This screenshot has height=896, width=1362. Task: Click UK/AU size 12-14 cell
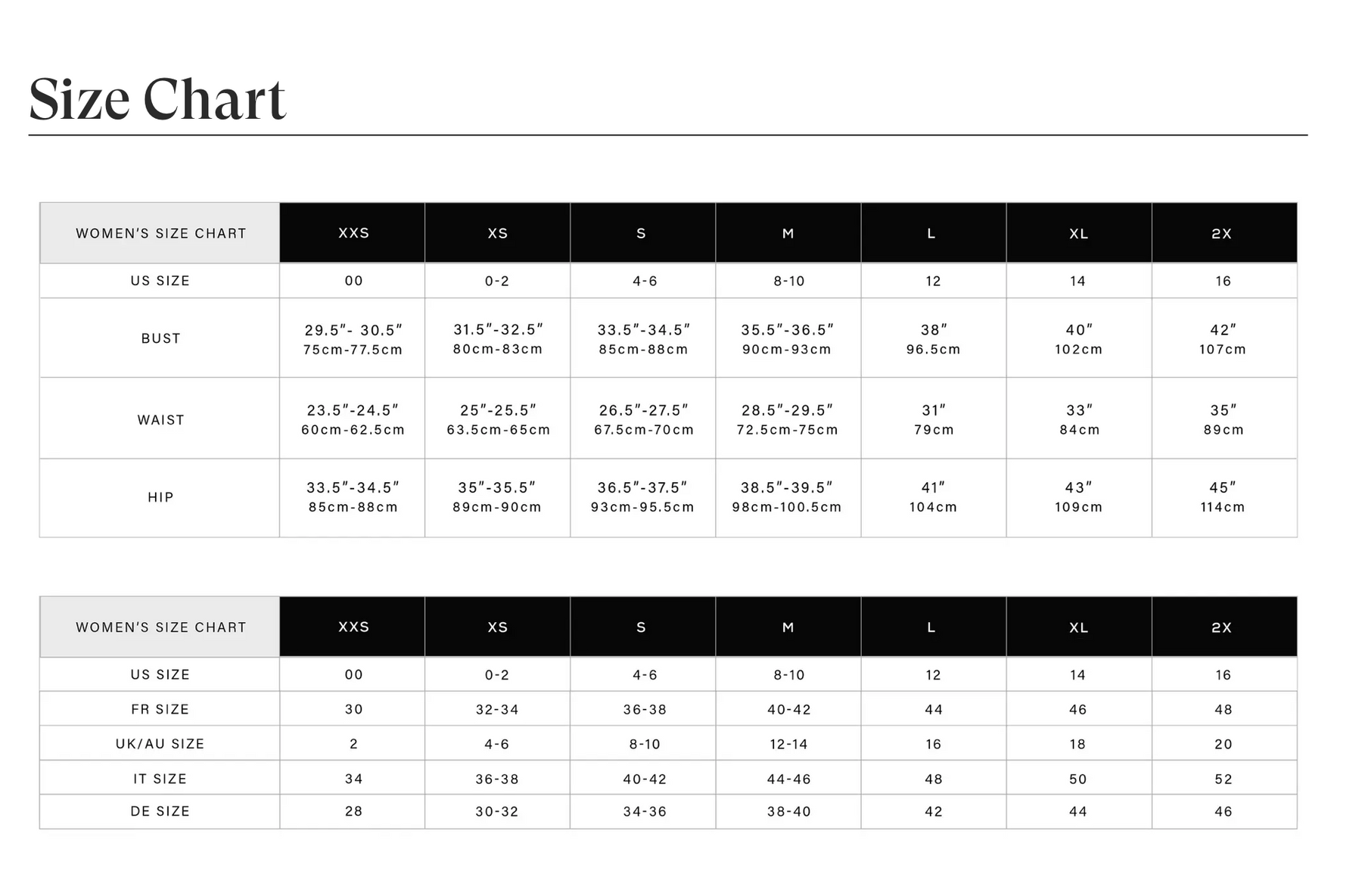[788, 745]
